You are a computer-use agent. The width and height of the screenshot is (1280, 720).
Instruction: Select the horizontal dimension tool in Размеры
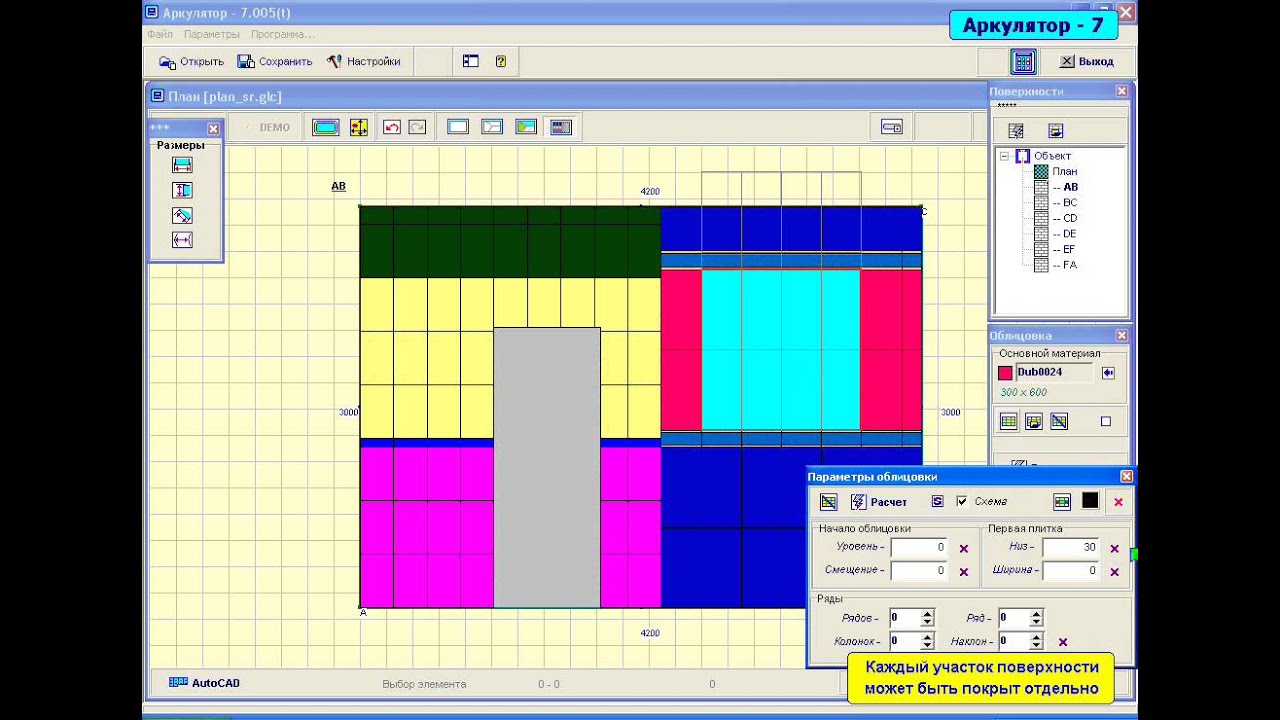click(182, 166)
